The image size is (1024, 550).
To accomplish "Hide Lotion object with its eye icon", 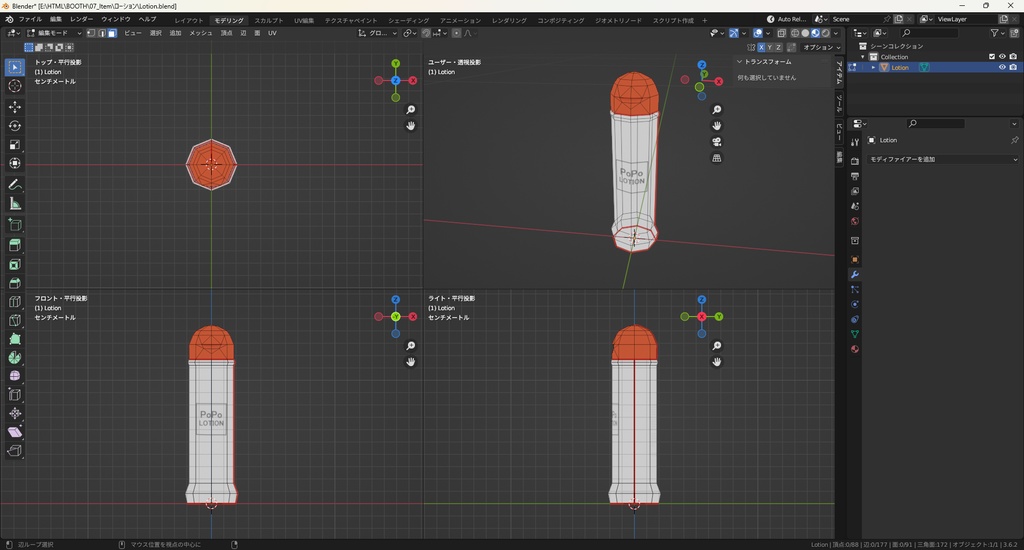I will pyautogui.click(x=1002, y=67).
